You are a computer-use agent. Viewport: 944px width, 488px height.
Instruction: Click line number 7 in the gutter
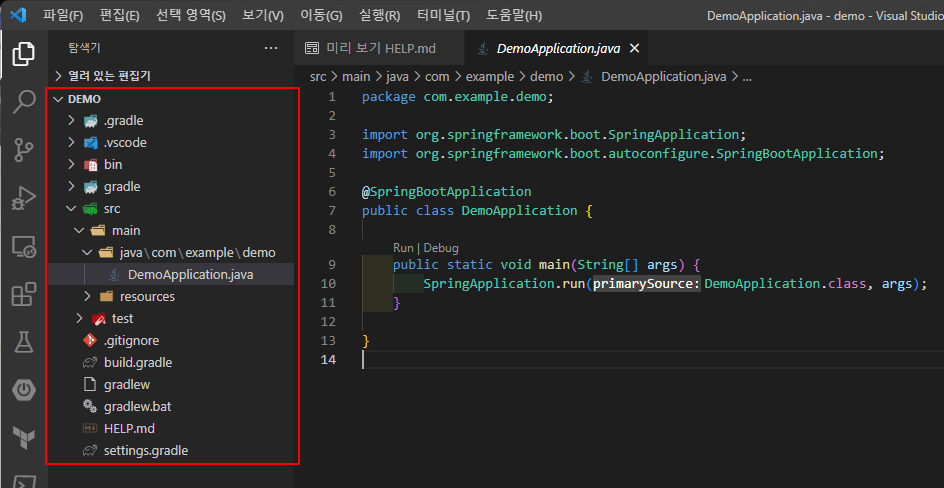[332, 211]
